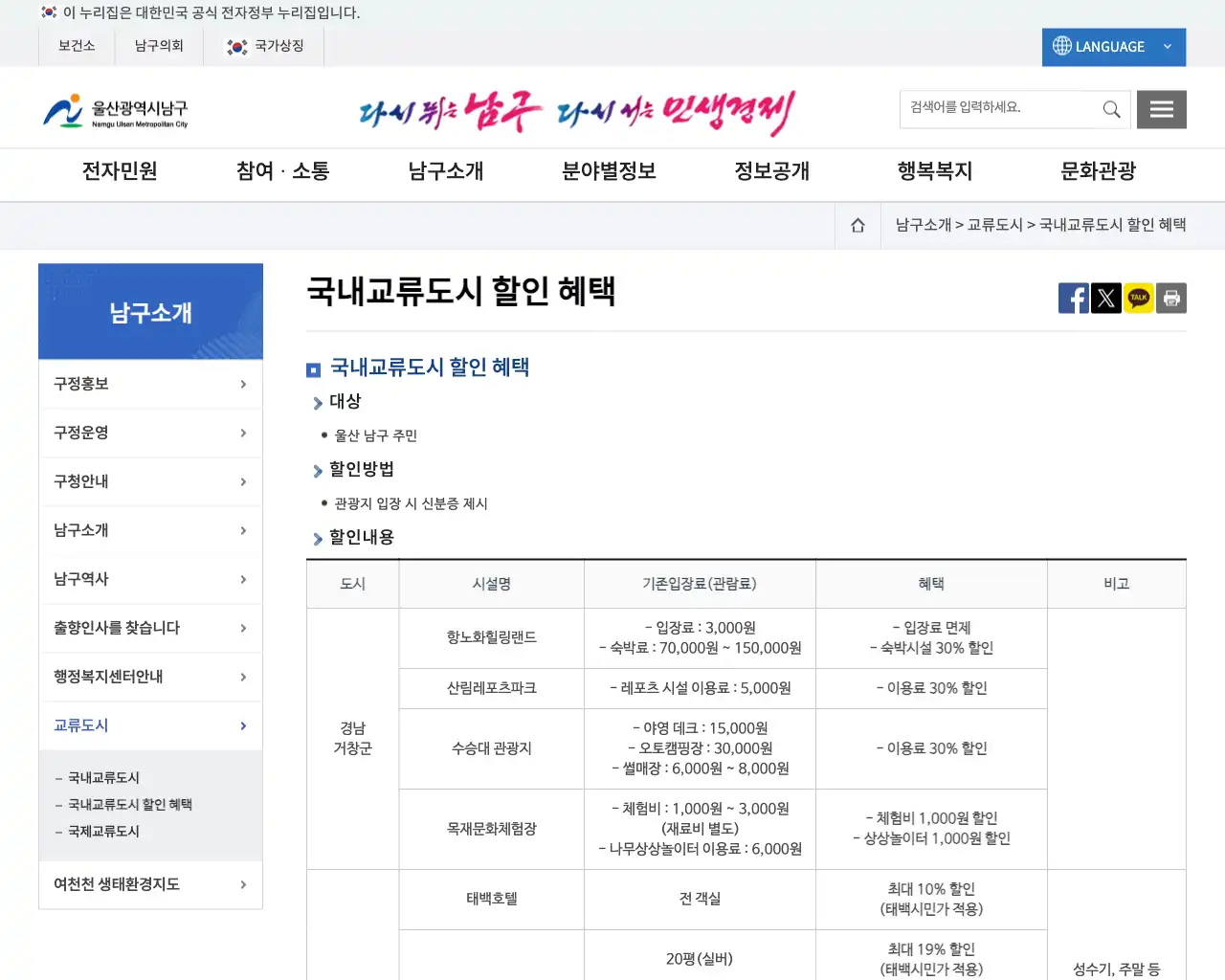Open 정보공개 main menu

point(771,171)
